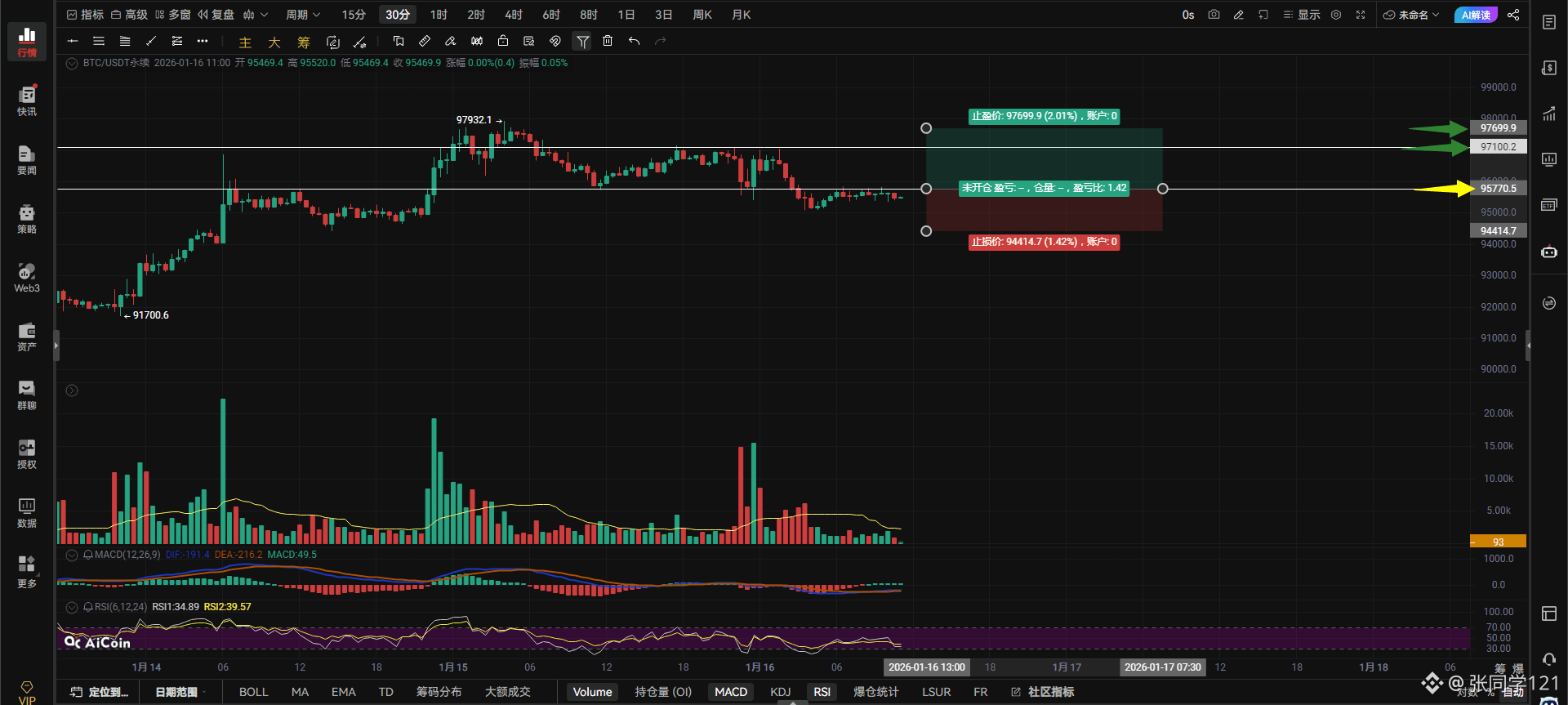This screenshot has height=705, width=1568.
Task: Expand the 未命名 layout dropdown
Action: click(1411, 15)
